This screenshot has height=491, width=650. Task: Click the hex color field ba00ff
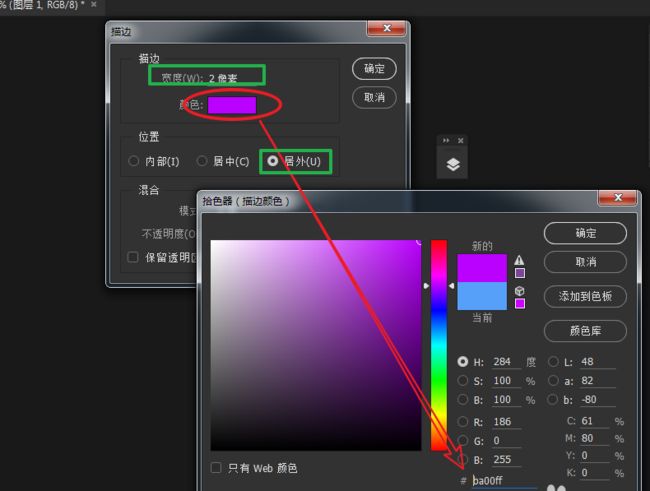tap(504, 481)
